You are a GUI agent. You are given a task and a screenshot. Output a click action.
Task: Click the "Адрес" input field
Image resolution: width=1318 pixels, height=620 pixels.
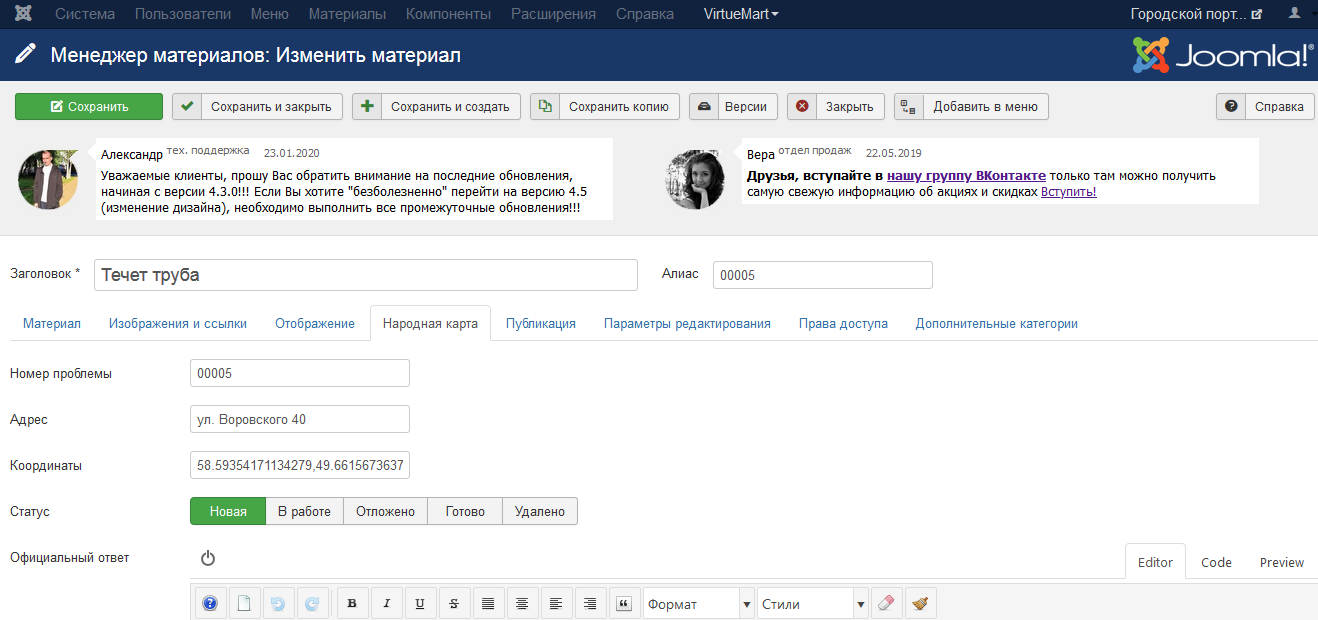299,419
